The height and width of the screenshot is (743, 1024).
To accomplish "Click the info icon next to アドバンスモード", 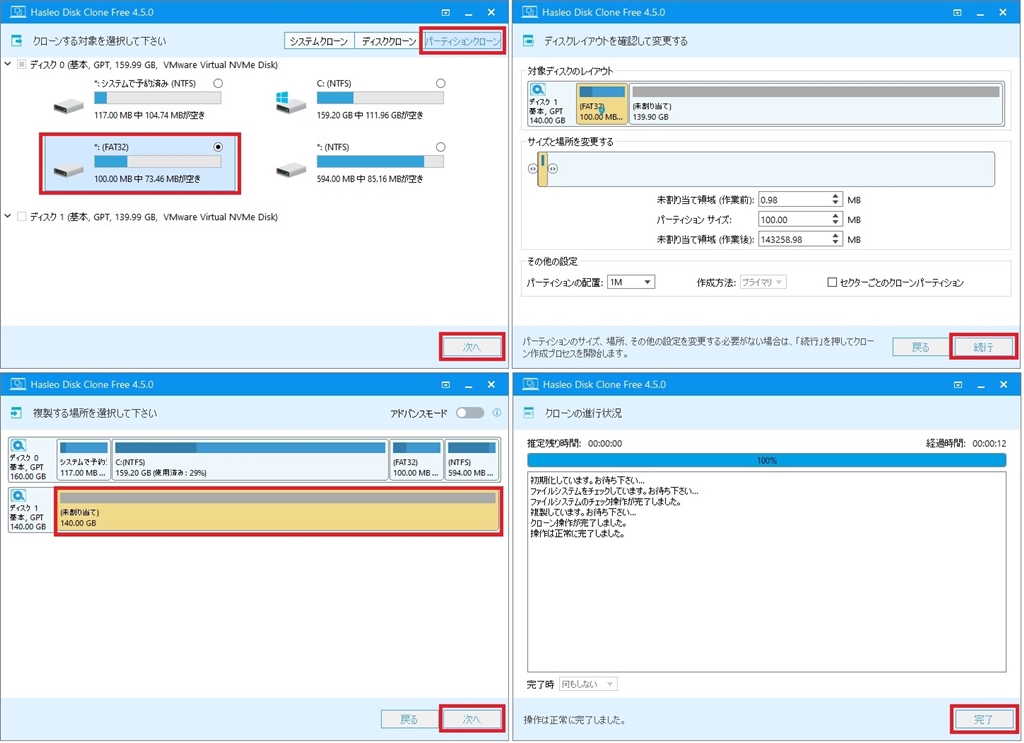I will (x=497, y=413).
